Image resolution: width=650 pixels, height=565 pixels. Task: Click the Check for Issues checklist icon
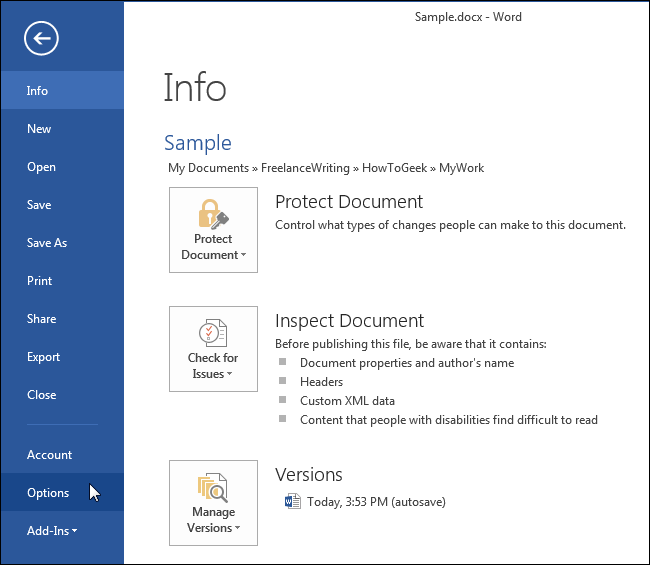pos(213,333)
